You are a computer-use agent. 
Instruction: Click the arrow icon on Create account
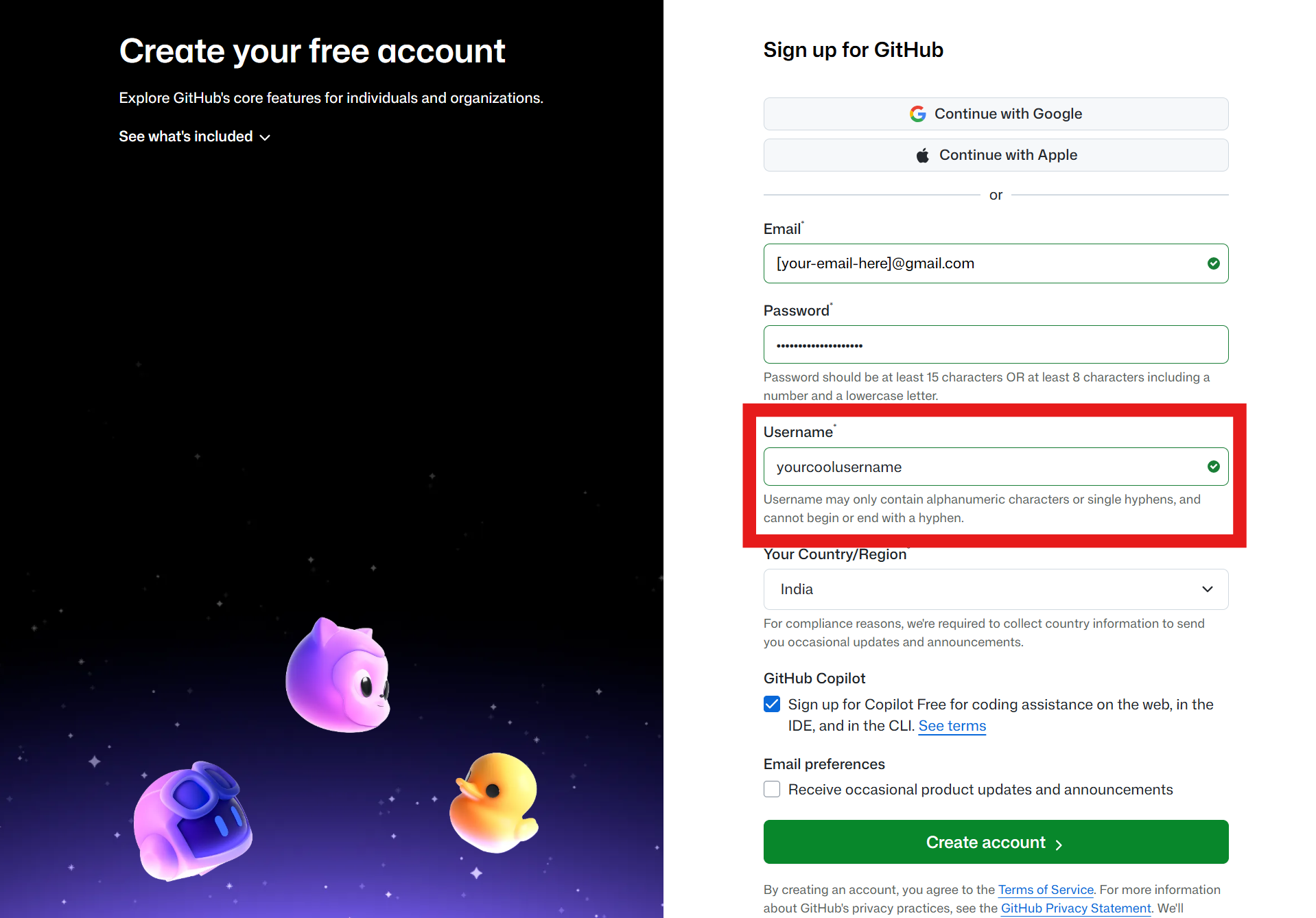(1059, 845)
